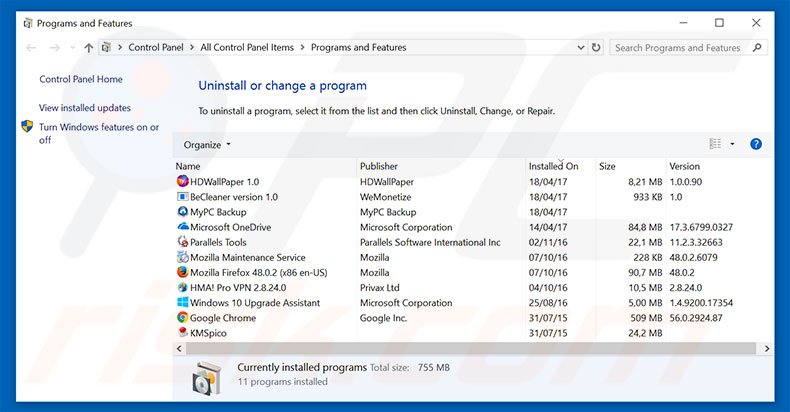Open the recent locations dropdown arrow
This screenshot has width=790, height=412.
[73, 48]
